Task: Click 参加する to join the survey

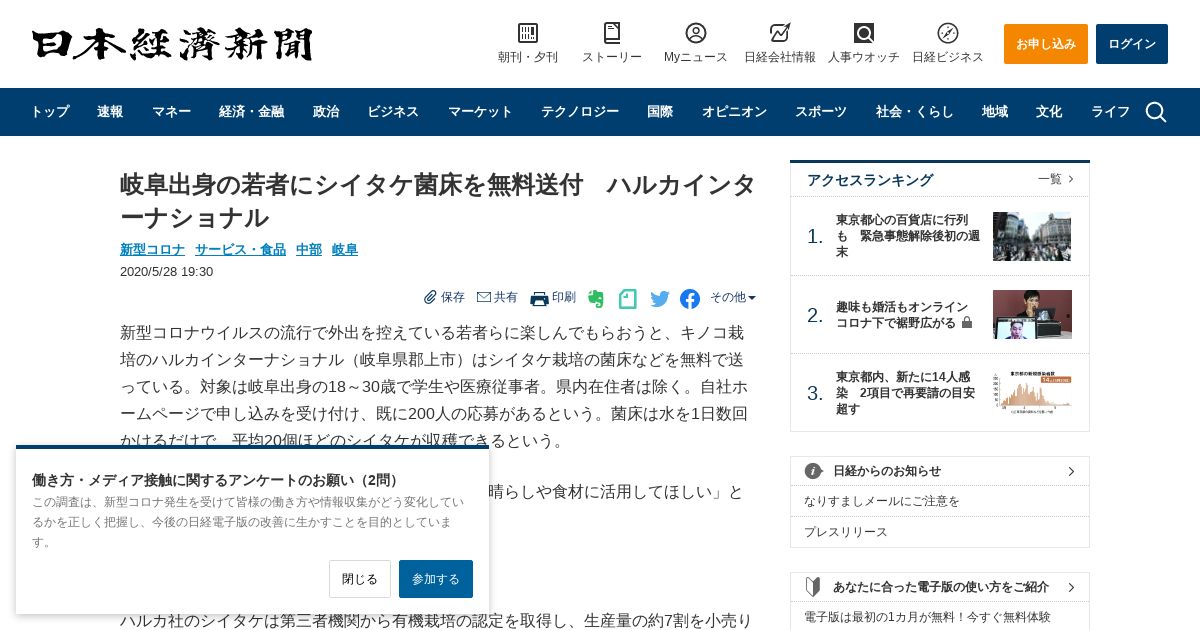Action: coord(436,579)
